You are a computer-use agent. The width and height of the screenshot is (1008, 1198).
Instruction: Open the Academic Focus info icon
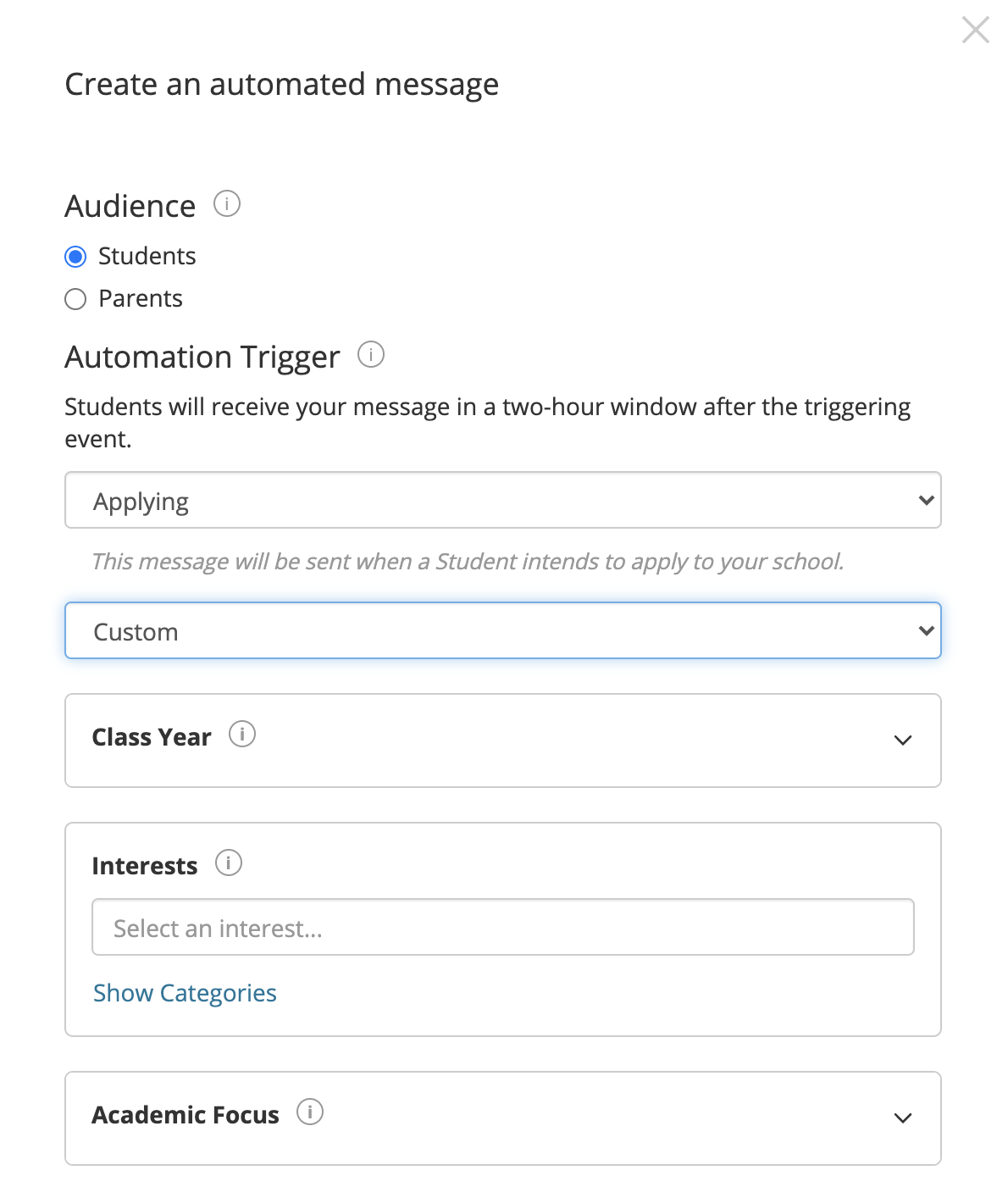click(310, 1112)
